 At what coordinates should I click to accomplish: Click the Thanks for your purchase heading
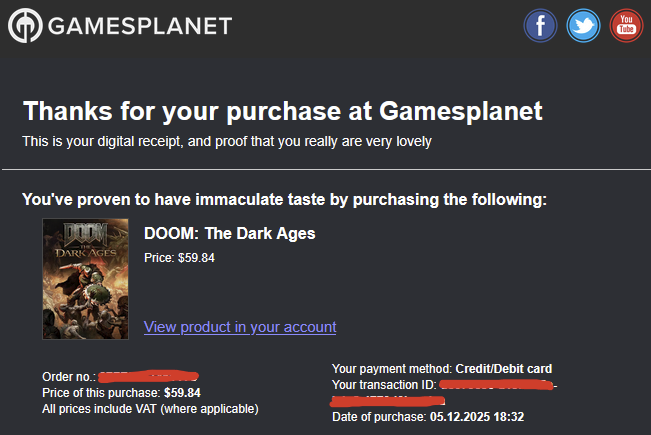tap(282, 110)
